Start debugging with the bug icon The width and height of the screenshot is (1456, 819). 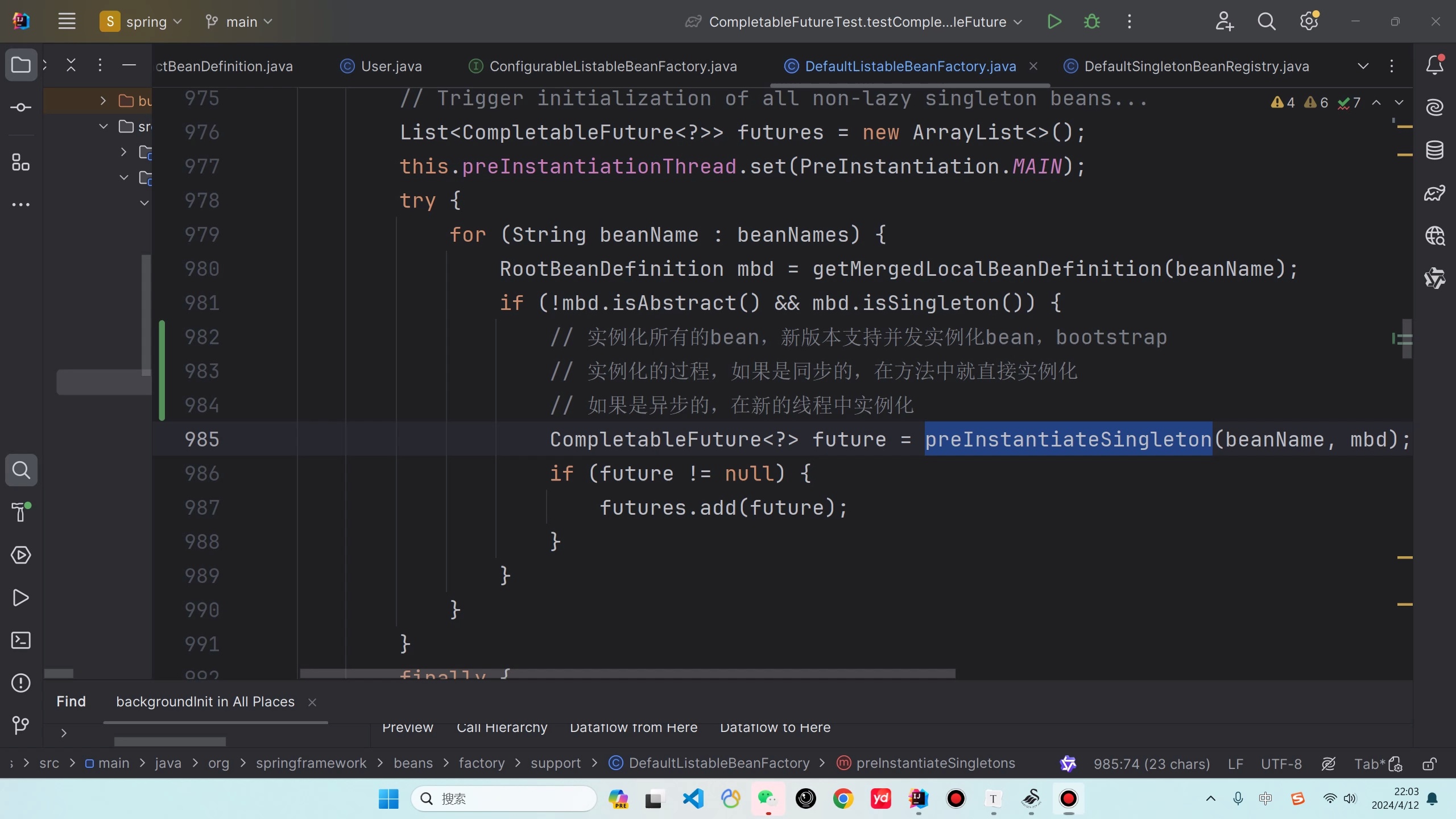[x=1091, y=22]
